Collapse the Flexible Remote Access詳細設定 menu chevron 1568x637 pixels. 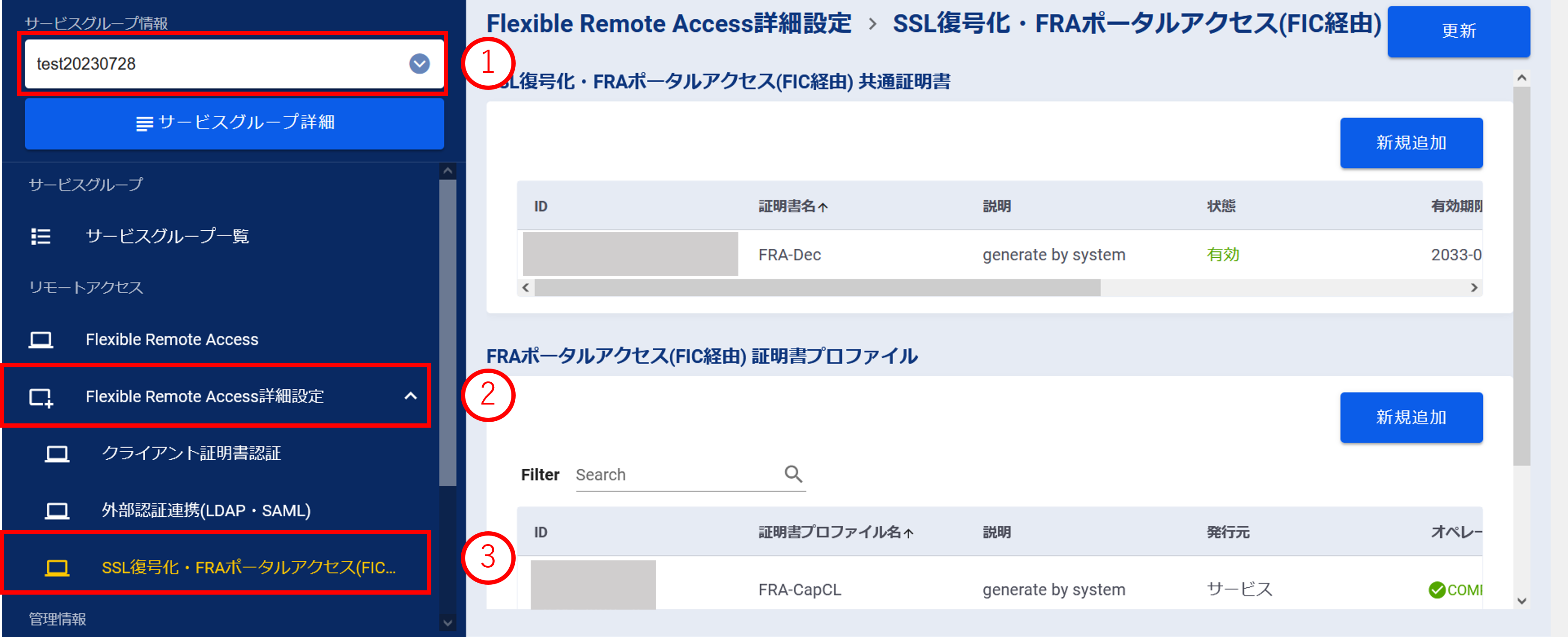[411, 396]
